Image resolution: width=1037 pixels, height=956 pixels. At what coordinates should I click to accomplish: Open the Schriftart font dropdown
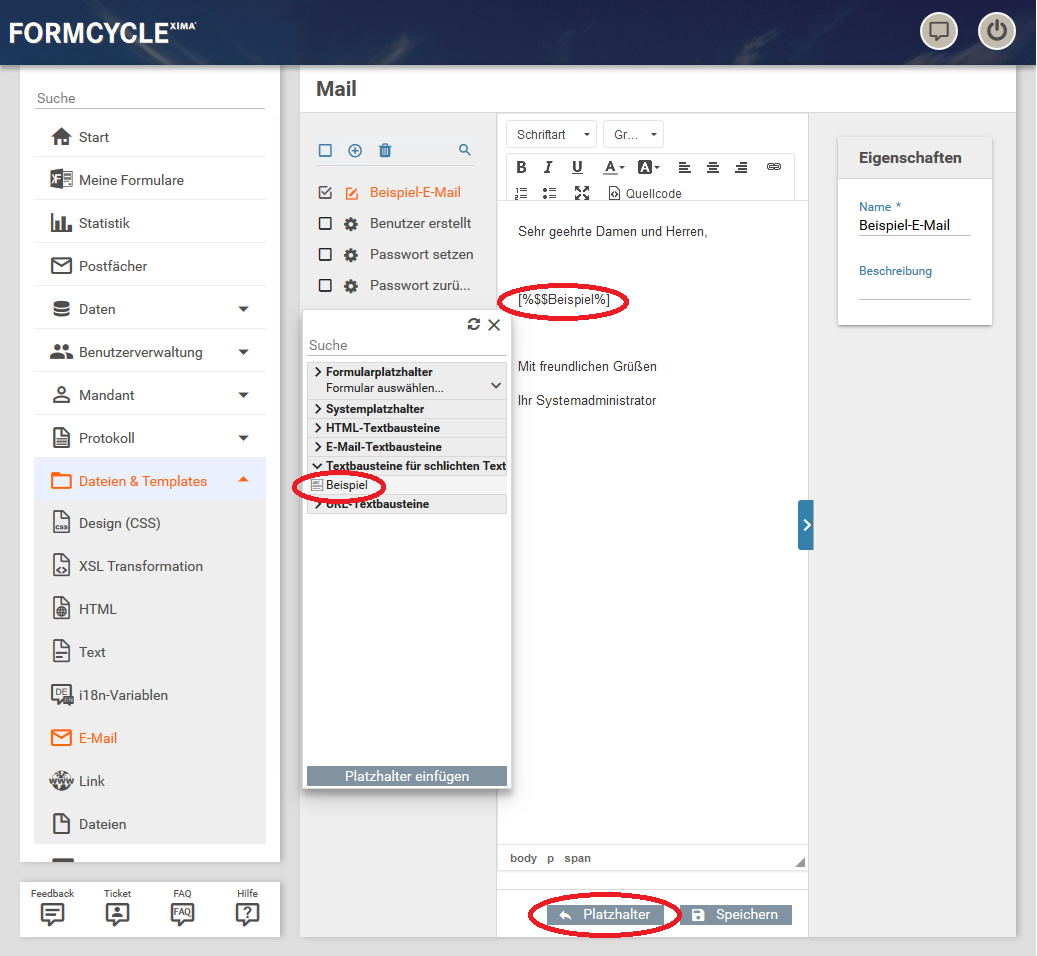552,134
